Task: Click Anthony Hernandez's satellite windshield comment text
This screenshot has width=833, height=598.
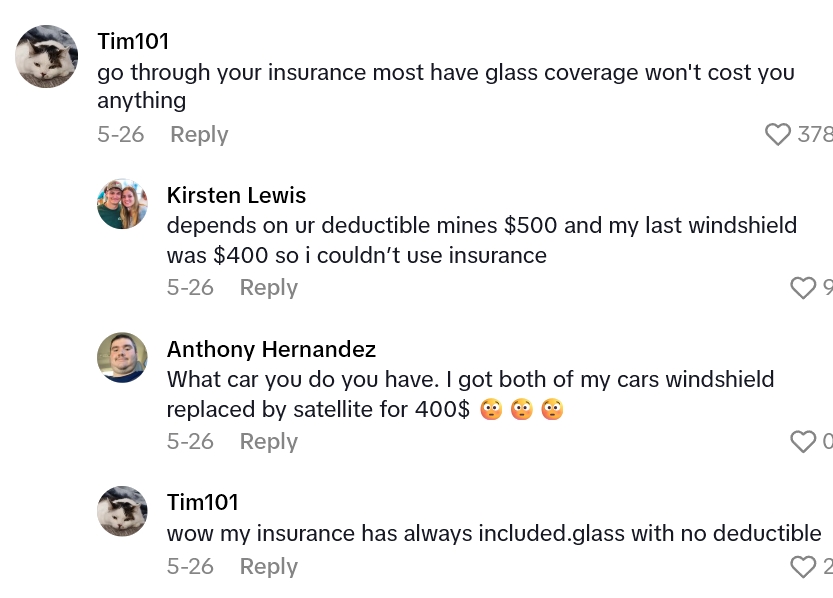Action: tap(470, 394)
